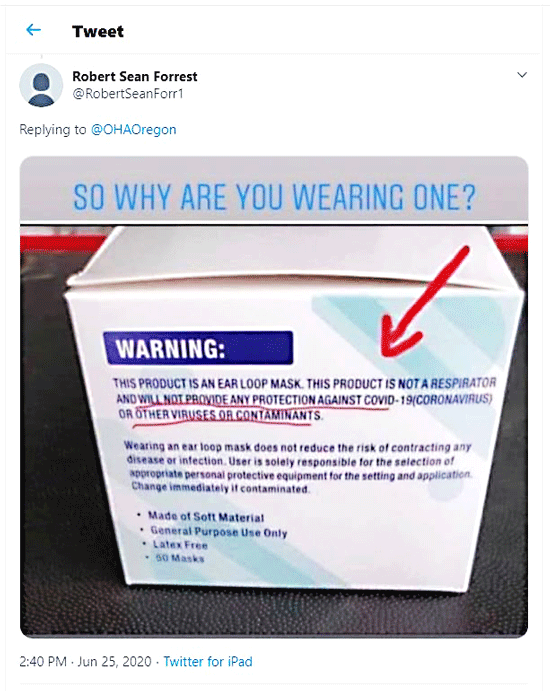Tap the red-underlined 'OTHER VIRUSES OR CONTAMINANTS' text
Viewport: 550px width, 691px height.
coord(228,415)
